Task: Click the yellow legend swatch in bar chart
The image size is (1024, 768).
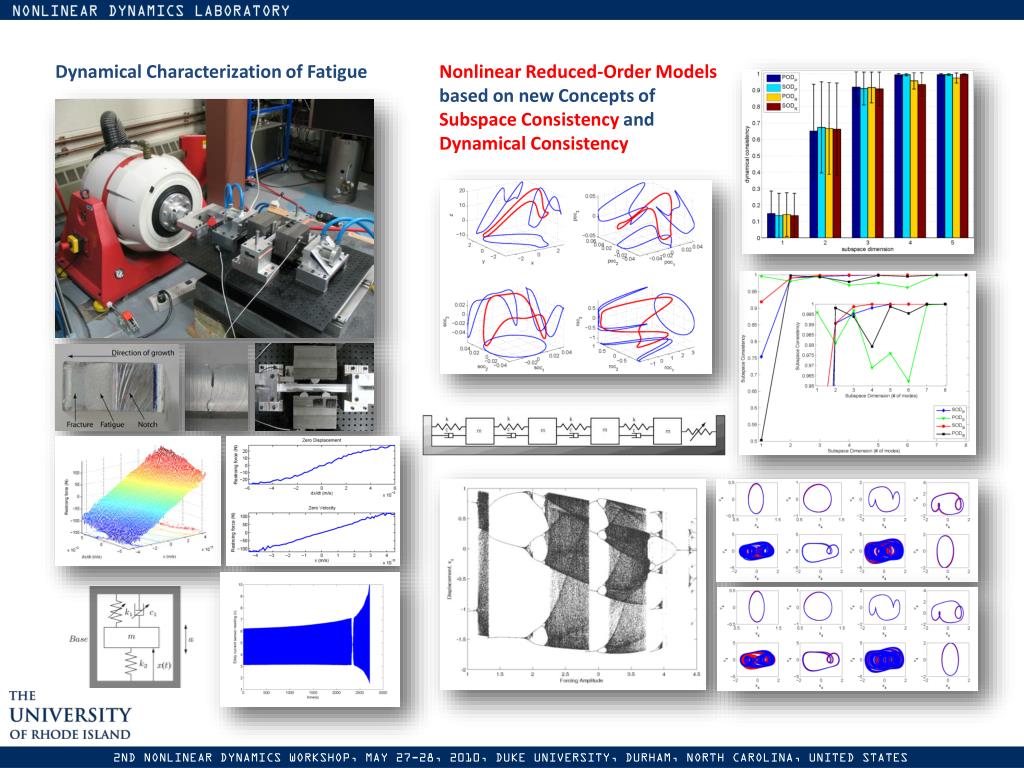Action: 774,97
